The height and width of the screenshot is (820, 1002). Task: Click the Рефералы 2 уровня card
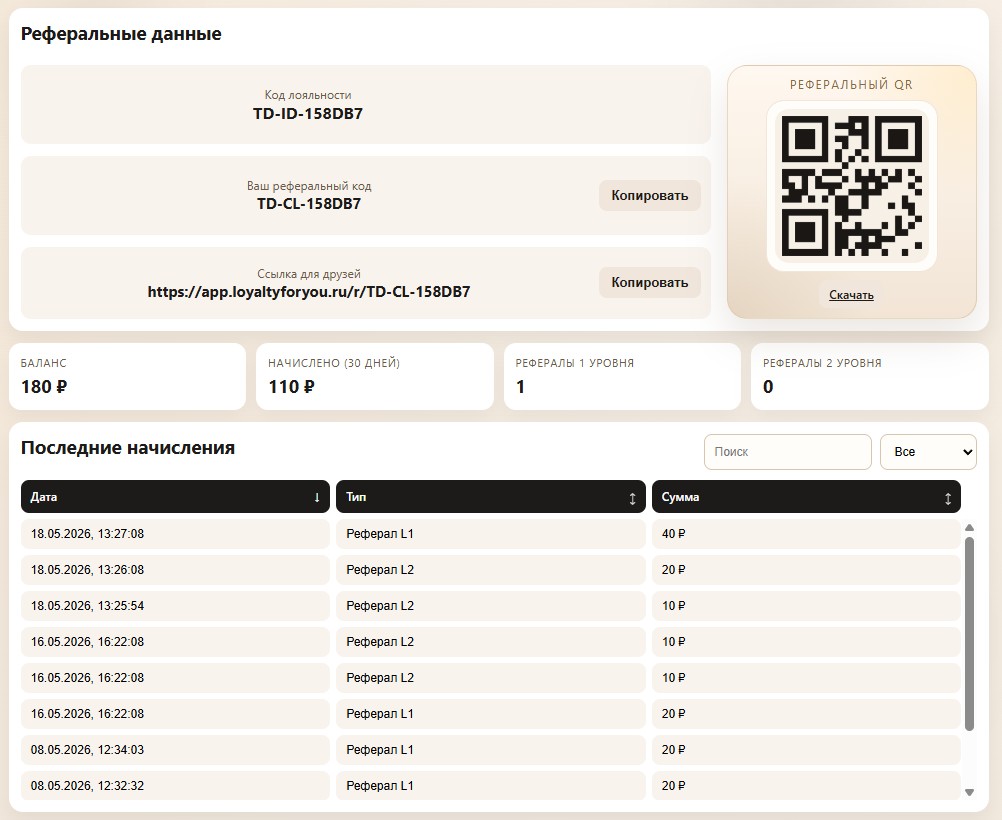coord(870,376)
